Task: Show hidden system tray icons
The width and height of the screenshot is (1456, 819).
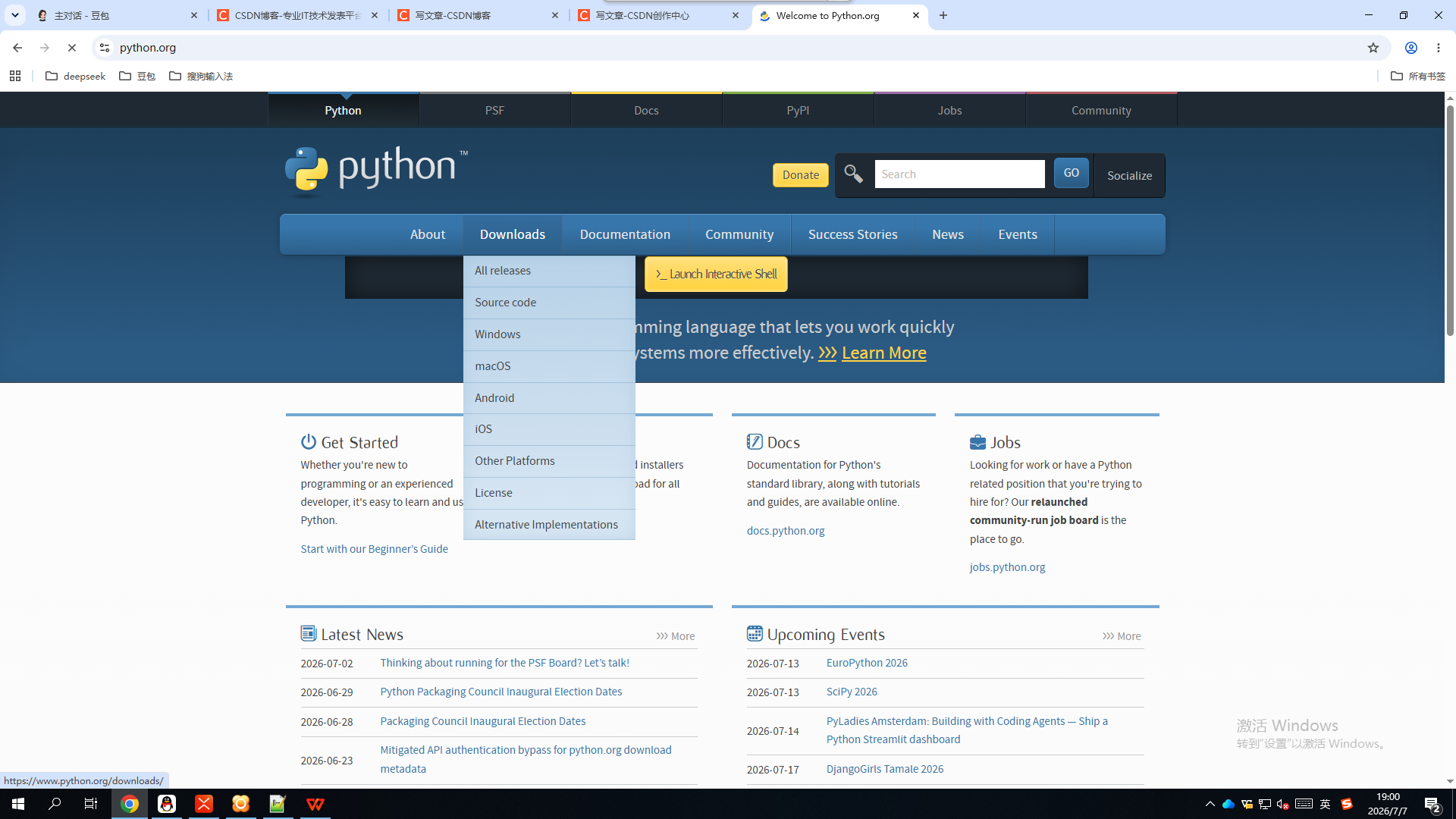Action: point(1210,804)
